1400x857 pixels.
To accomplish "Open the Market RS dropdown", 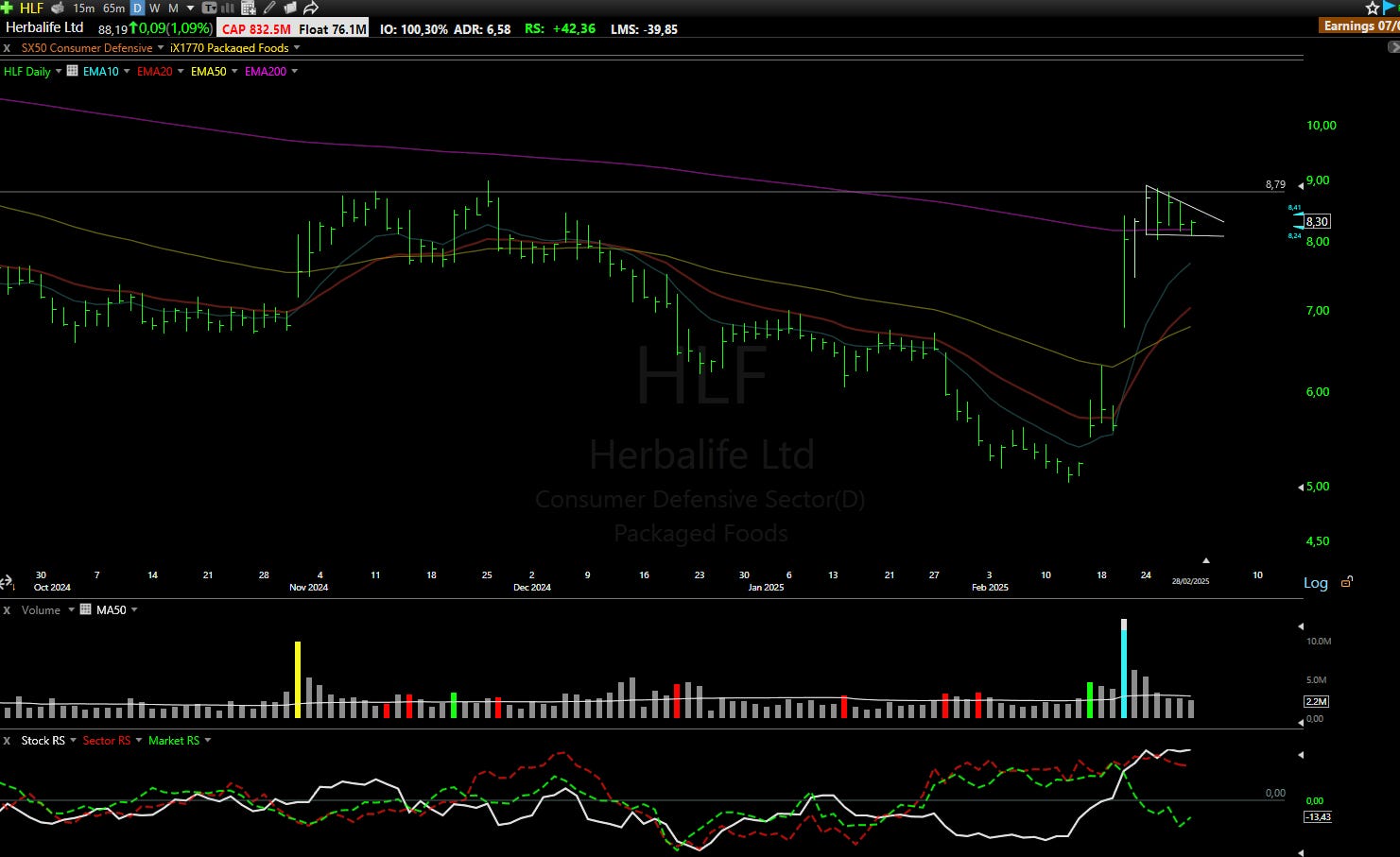I will pyautogui.click(x=208, y=740).
